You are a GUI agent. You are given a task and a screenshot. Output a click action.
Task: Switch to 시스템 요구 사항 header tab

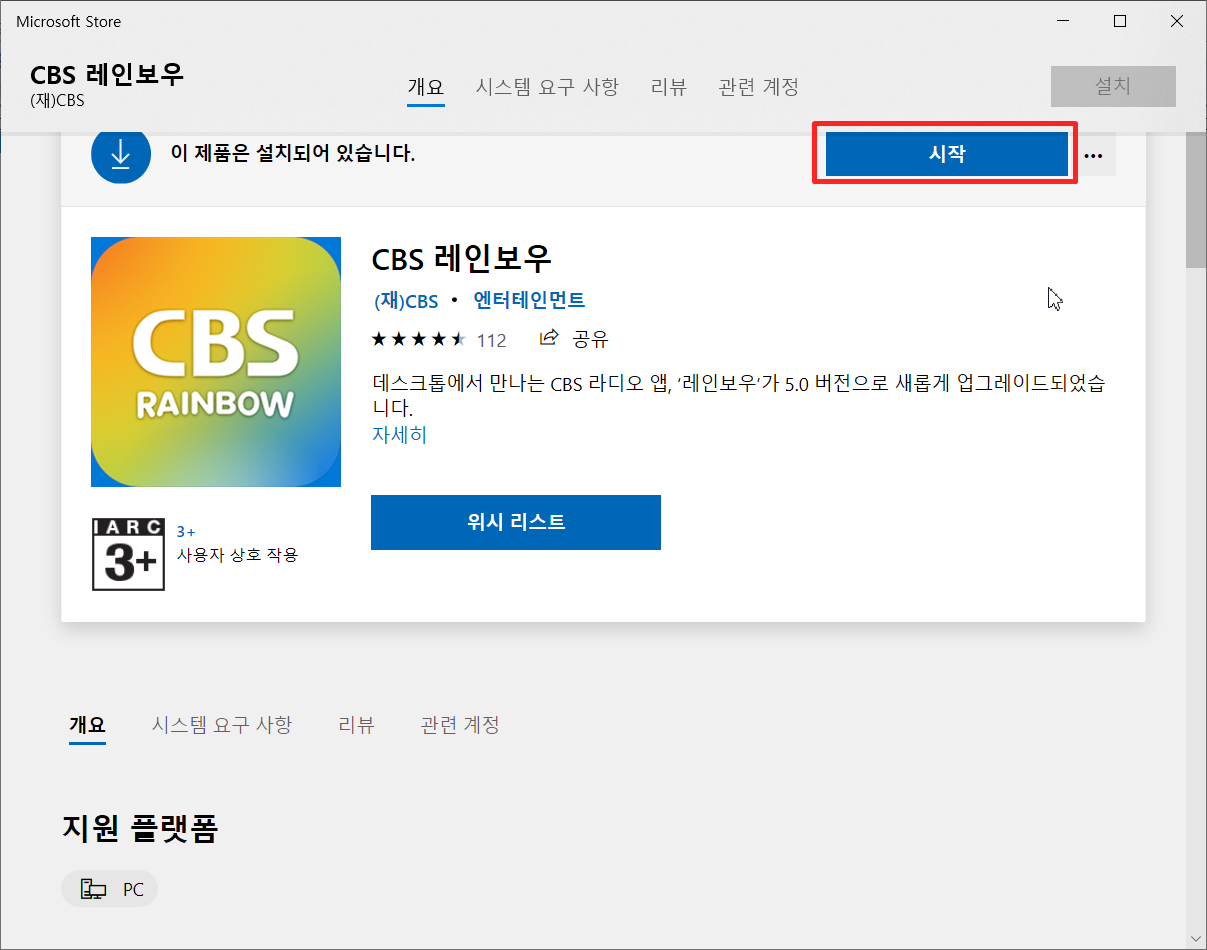pyautogui.click(x=547, y=87)
